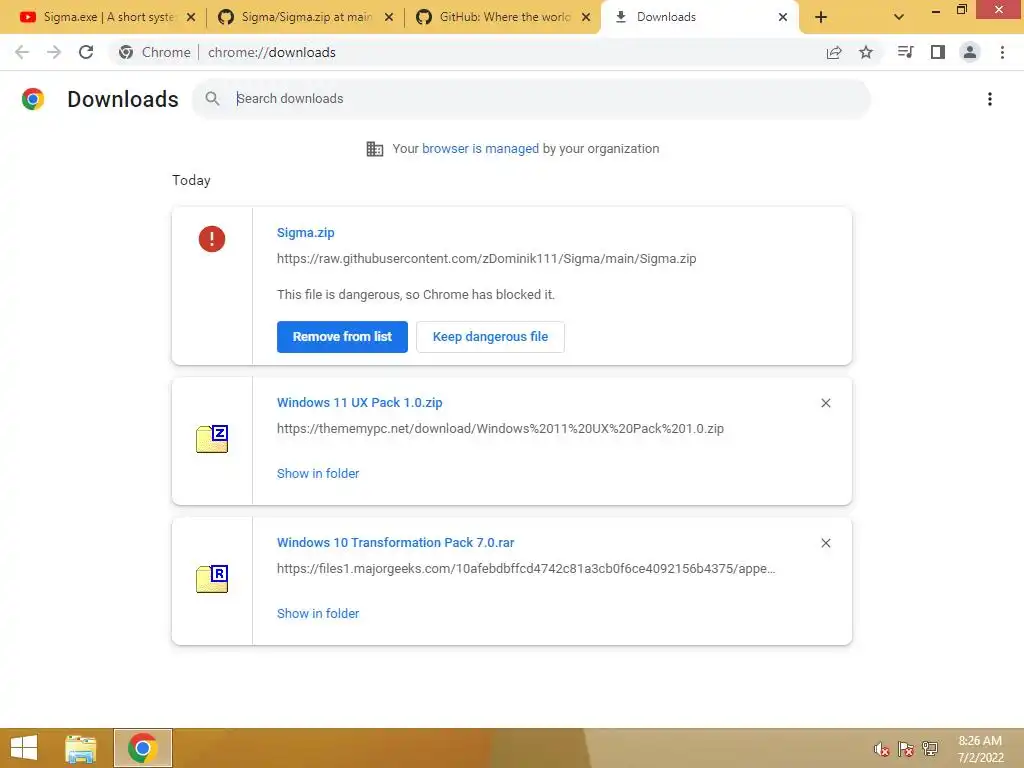This screenshot has width=1024, height=768.
Task: Click the red danger warning icon for Sigma.zip
Action: pos(212,239)
